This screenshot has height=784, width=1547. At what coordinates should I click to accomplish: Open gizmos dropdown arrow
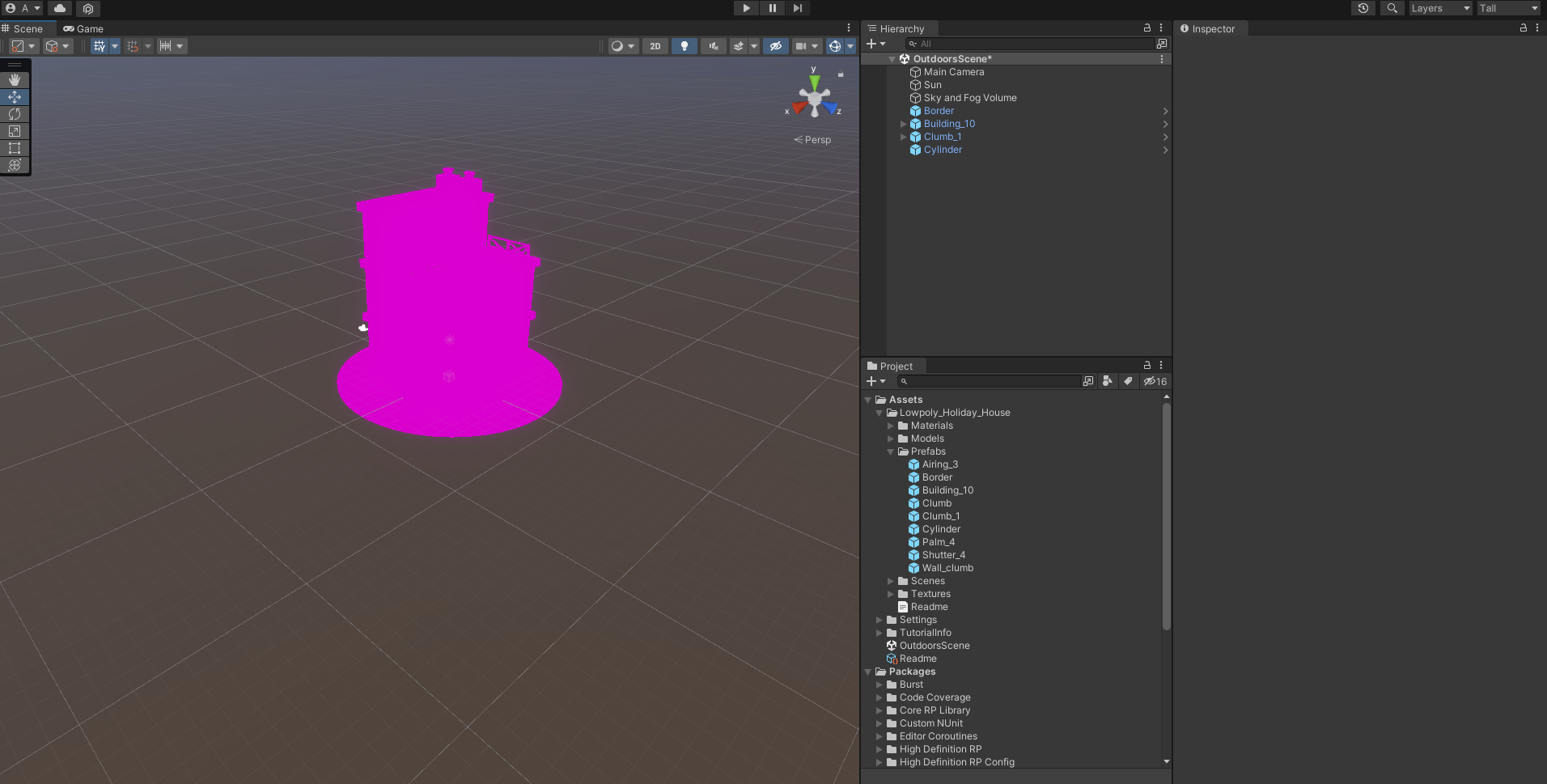click(850, 46)
